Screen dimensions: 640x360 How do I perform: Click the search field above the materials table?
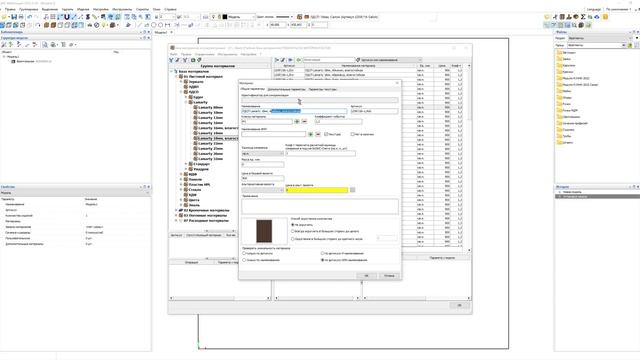(329, 60)
